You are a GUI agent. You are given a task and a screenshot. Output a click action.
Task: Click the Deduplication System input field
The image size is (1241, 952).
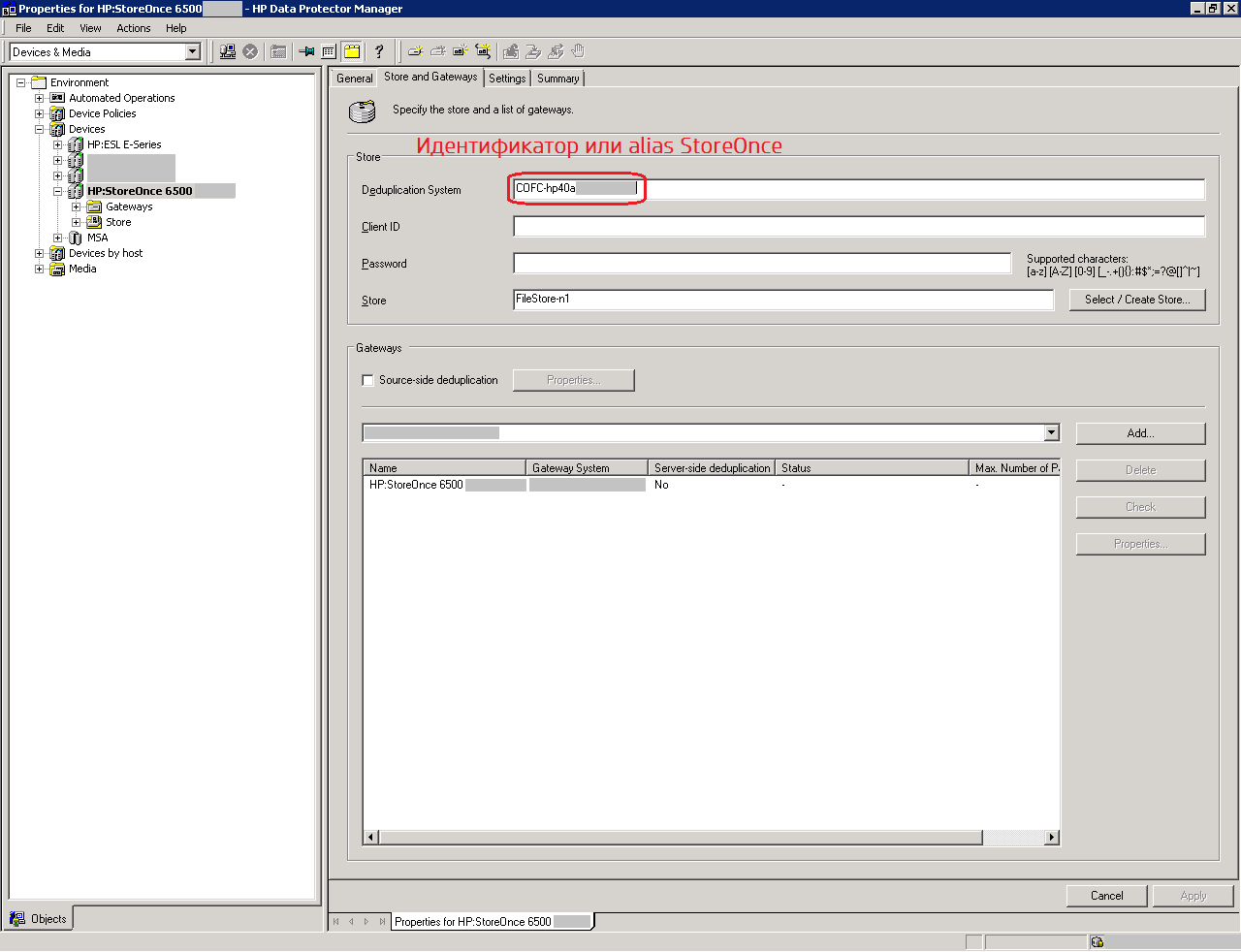tap(859, 189)
